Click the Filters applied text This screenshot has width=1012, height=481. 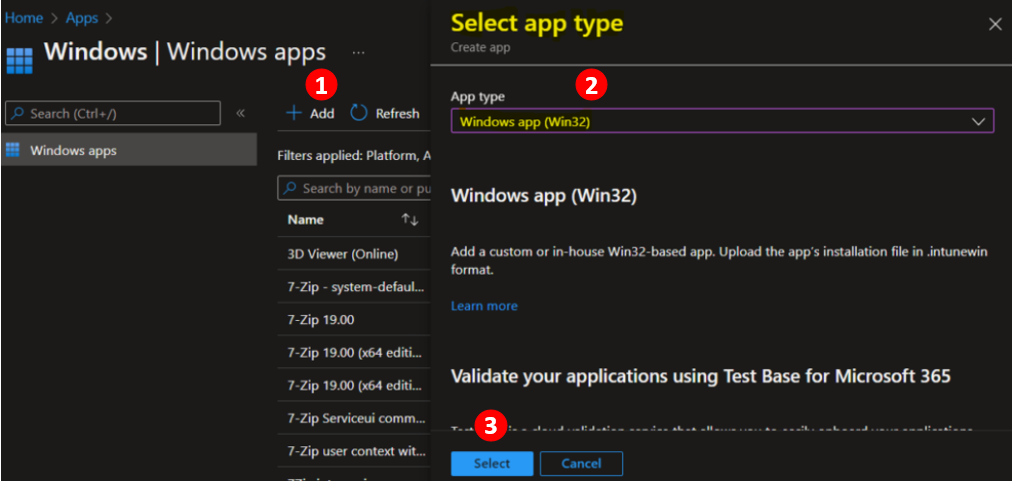pos(354,156)
